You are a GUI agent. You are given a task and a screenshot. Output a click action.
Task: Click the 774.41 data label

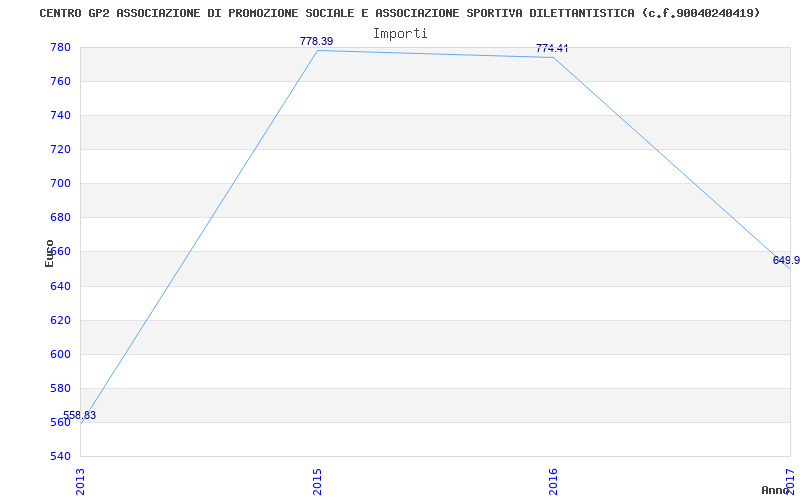552,48
